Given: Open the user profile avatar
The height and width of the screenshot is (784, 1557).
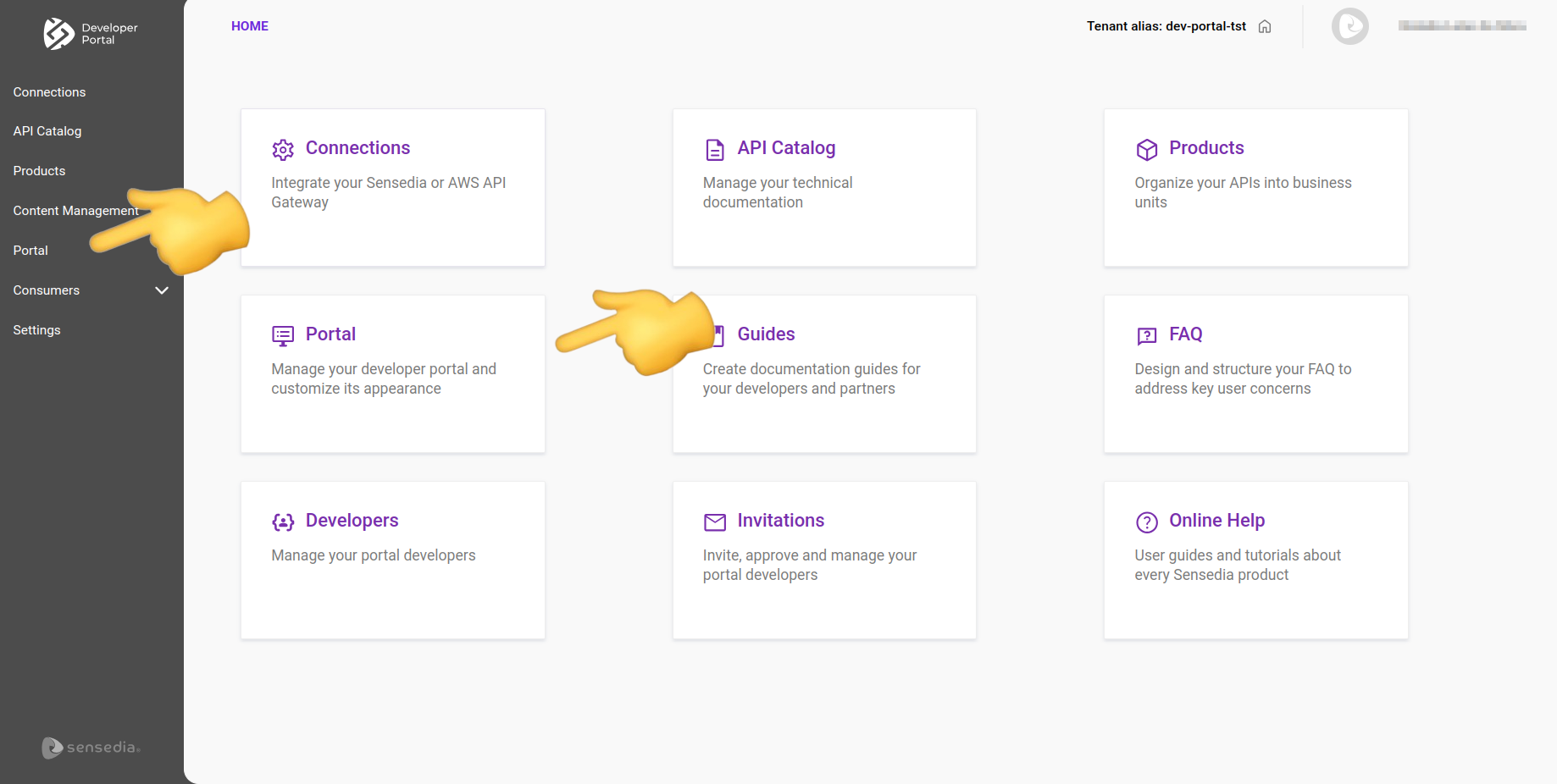Looking at the screenshot, I should tap(1350, 26).
